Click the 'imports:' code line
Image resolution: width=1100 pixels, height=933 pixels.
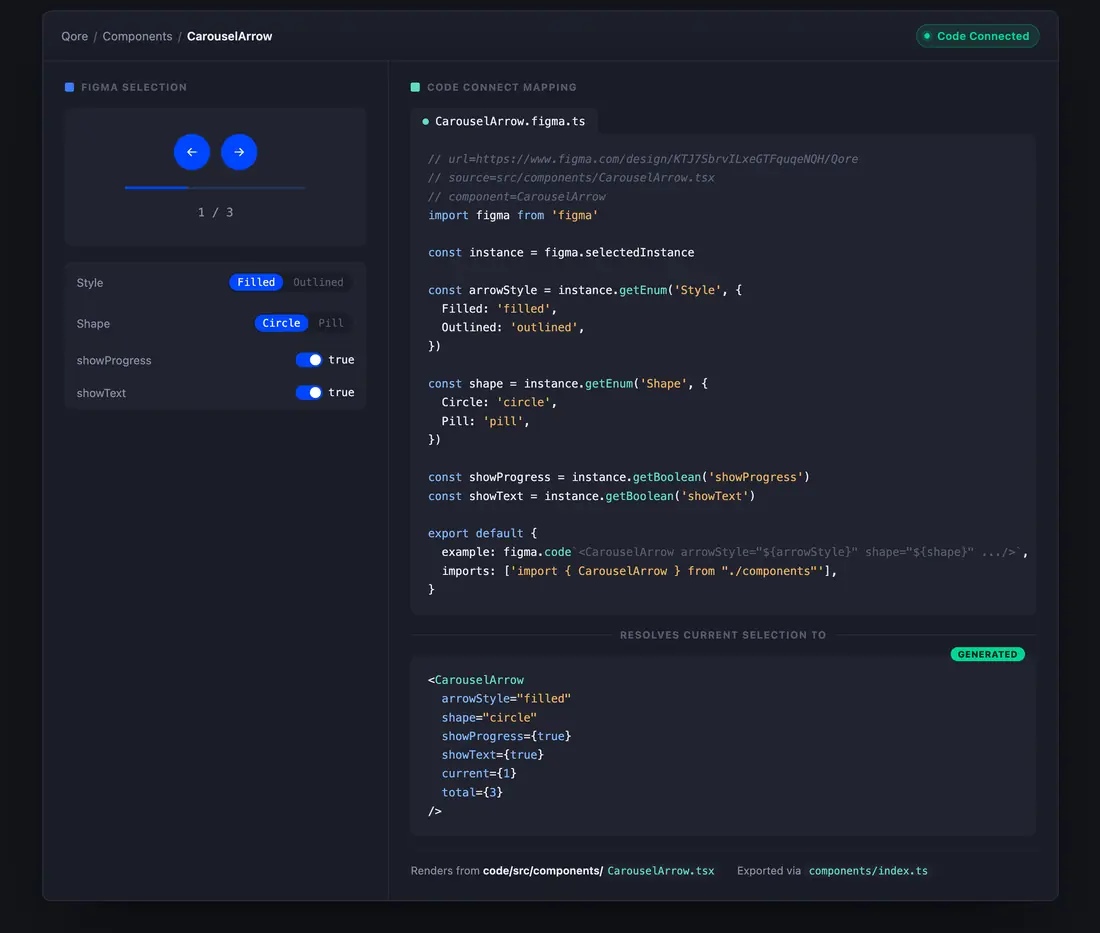pyautogui.click(x=639, y=571)
